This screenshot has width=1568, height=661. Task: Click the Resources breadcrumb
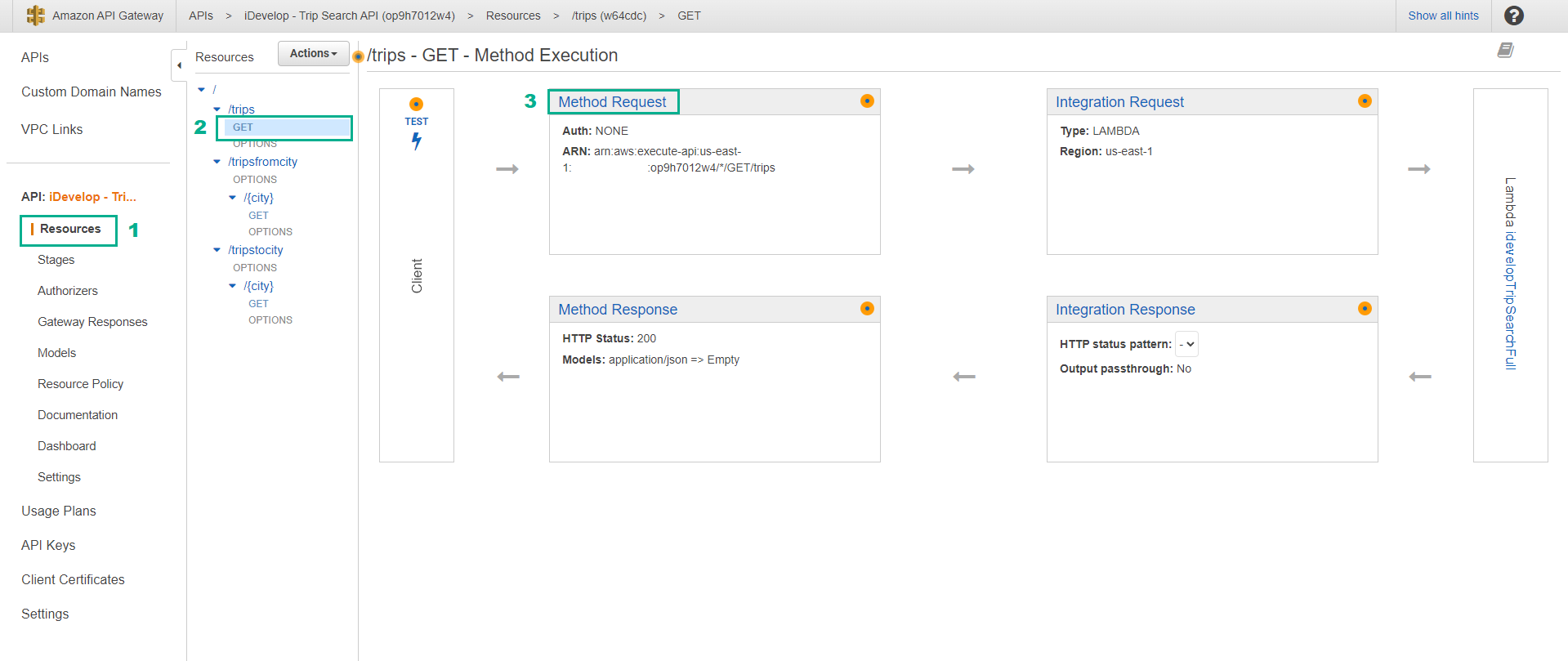pyautogui.click(x=513, y=16)
